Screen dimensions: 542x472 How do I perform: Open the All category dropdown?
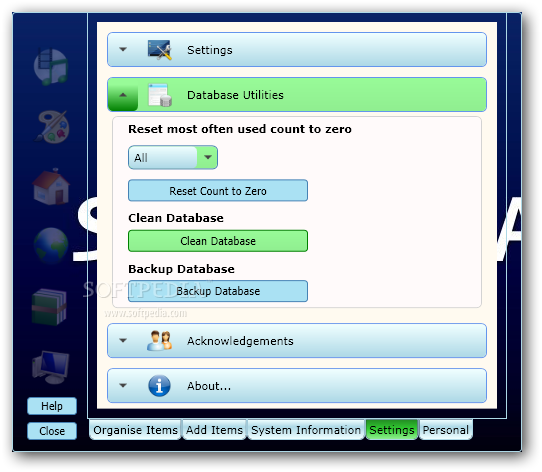(x=173, y=158)
